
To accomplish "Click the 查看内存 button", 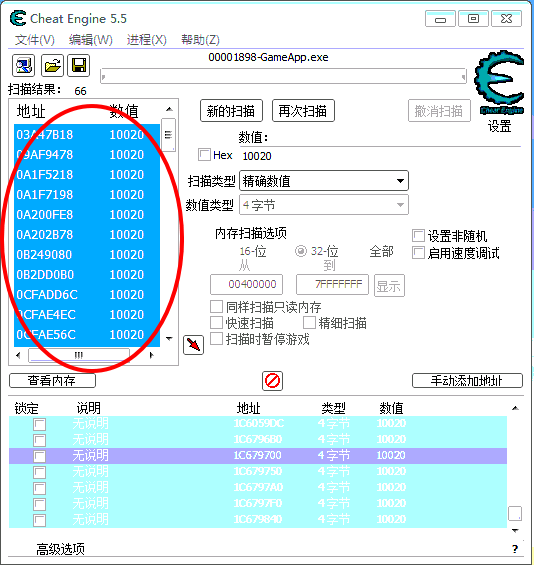I will [x=52, y=381].
